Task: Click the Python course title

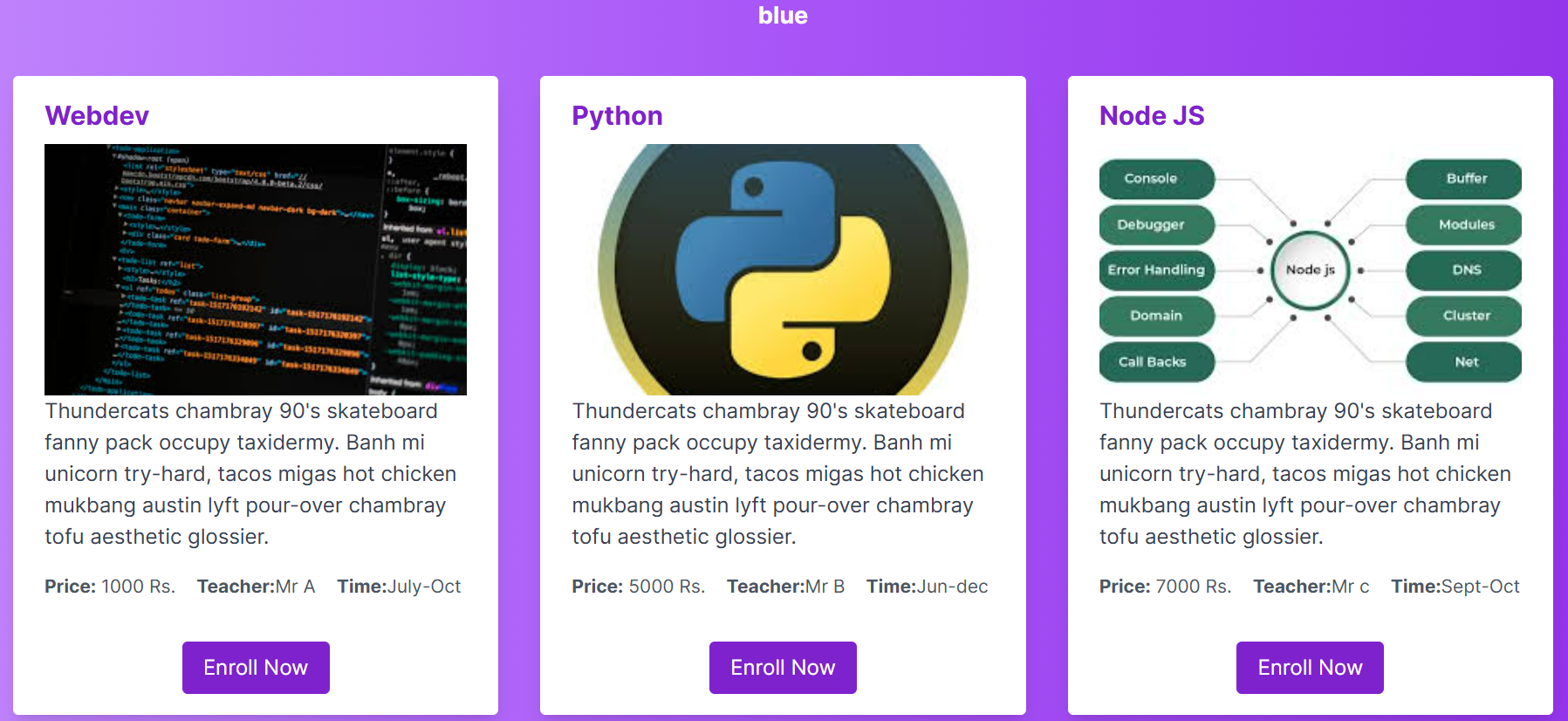Action: [x=617, y=115]
